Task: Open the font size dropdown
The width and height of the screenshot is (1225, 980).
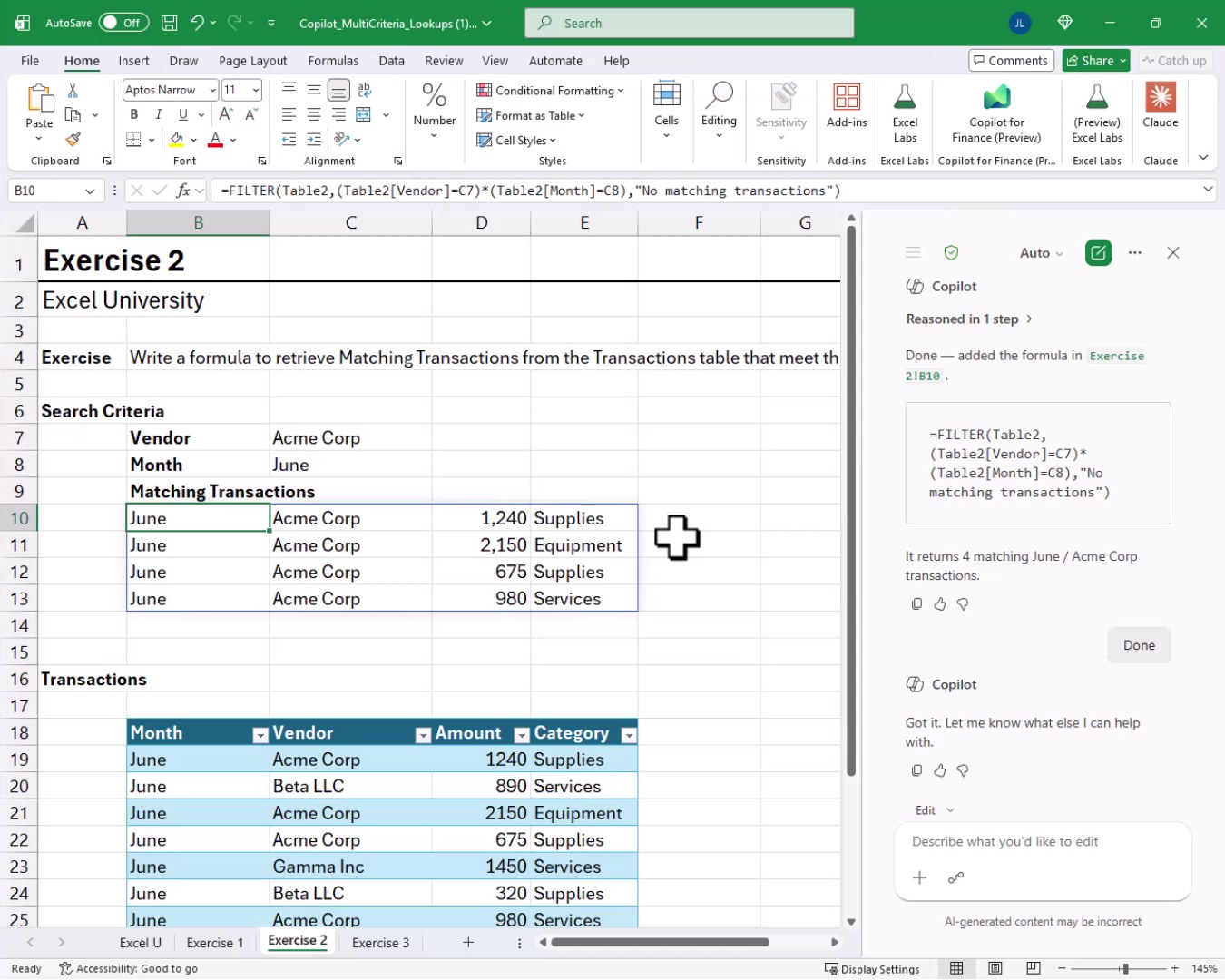Action: coord(256,90)
